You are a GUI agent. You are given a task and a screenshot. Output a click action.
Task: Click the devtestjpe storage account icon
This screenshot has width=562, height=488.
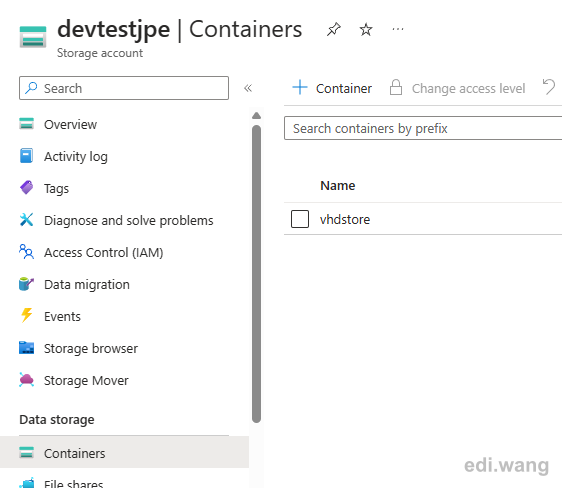[33, 37]
